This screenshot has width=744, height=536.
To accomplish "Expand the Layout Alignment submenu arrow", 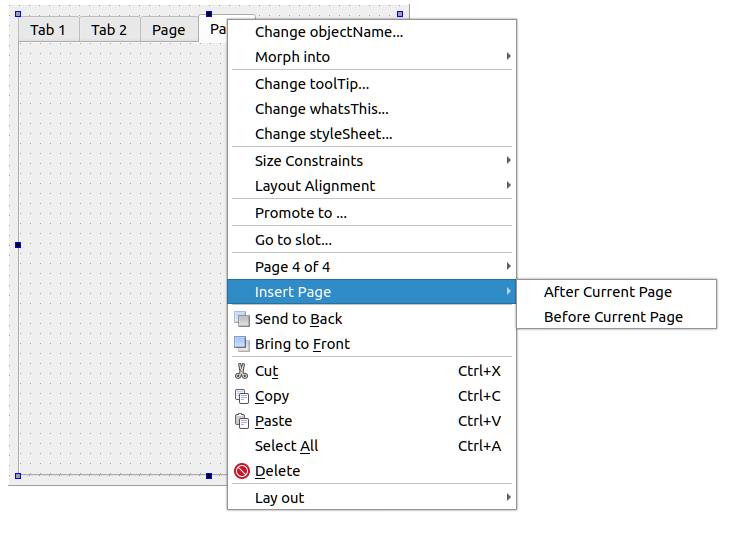I will pyautogui.click(x=508, y=185).
